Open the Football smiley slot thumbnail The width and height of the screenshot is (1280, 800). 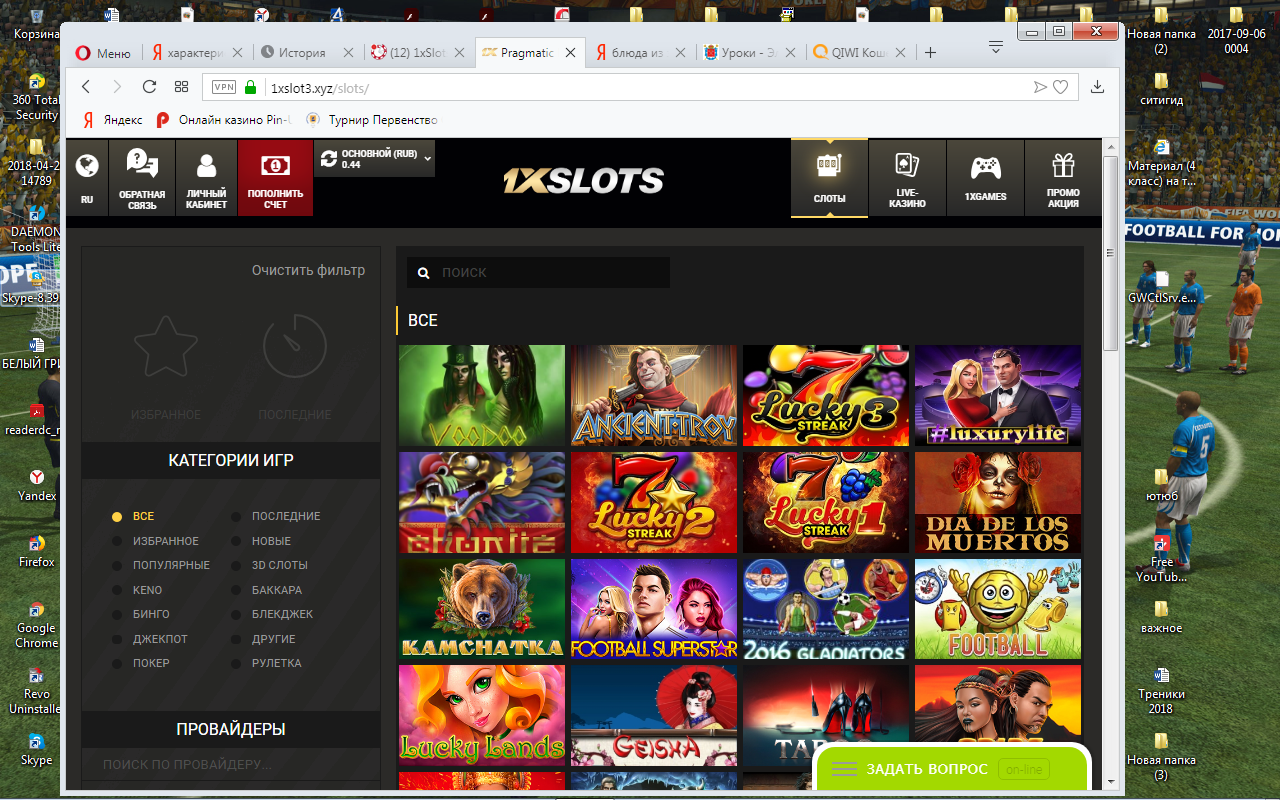tap(998, 609)
